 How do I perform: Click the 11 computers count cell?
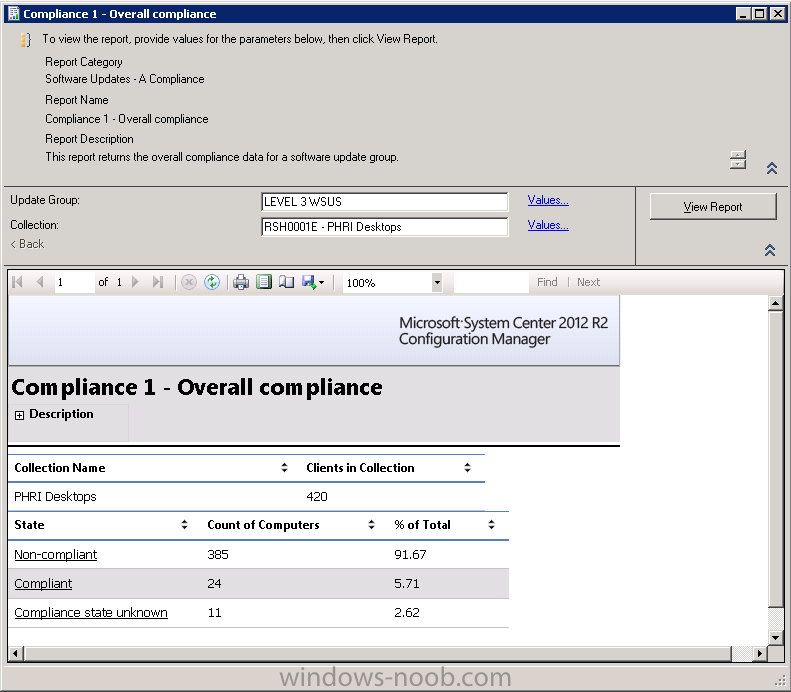tap(214, 613)
